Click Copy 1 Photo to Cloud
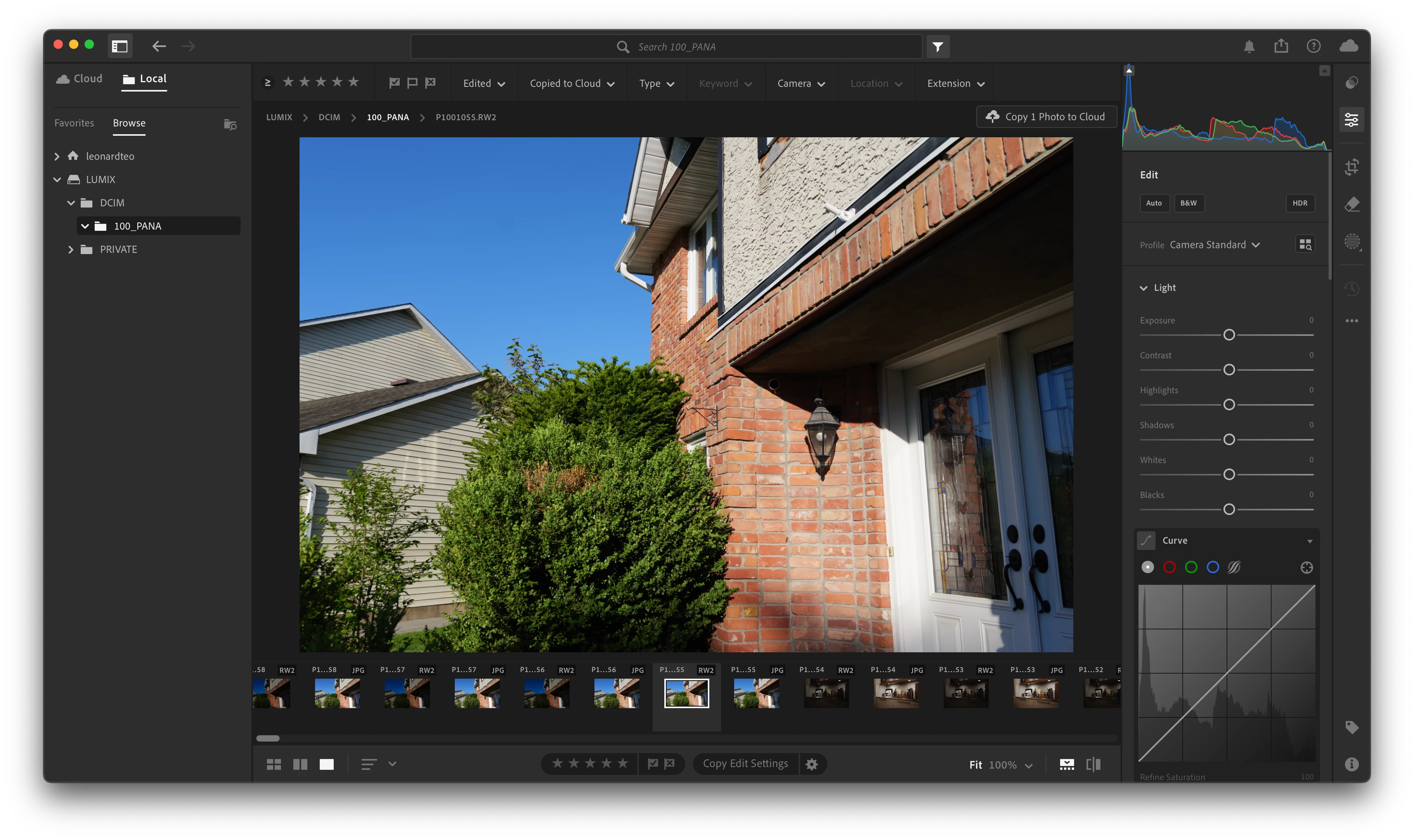Image resolution: width=1414 pixels, height=840 pixels. pos(1046,117)
